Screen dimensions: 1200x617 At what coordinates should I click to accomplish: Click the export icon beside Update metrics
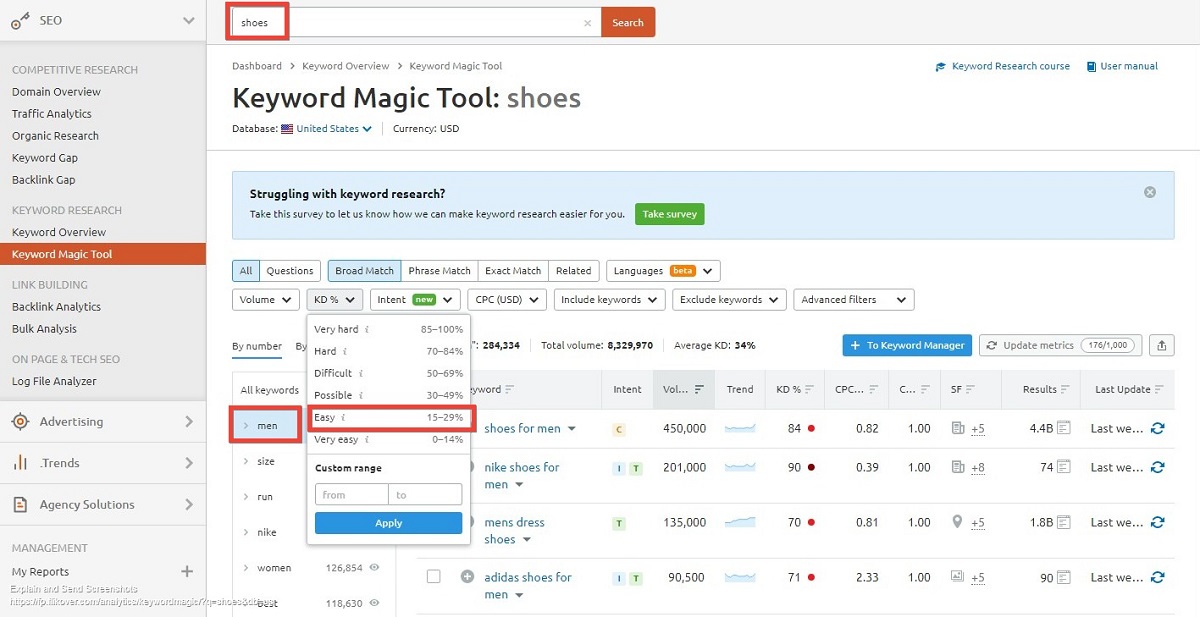(1162, 345)
